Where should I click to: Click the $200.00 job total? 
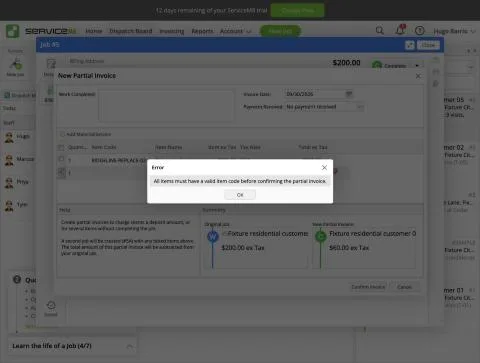coord(346,63)
